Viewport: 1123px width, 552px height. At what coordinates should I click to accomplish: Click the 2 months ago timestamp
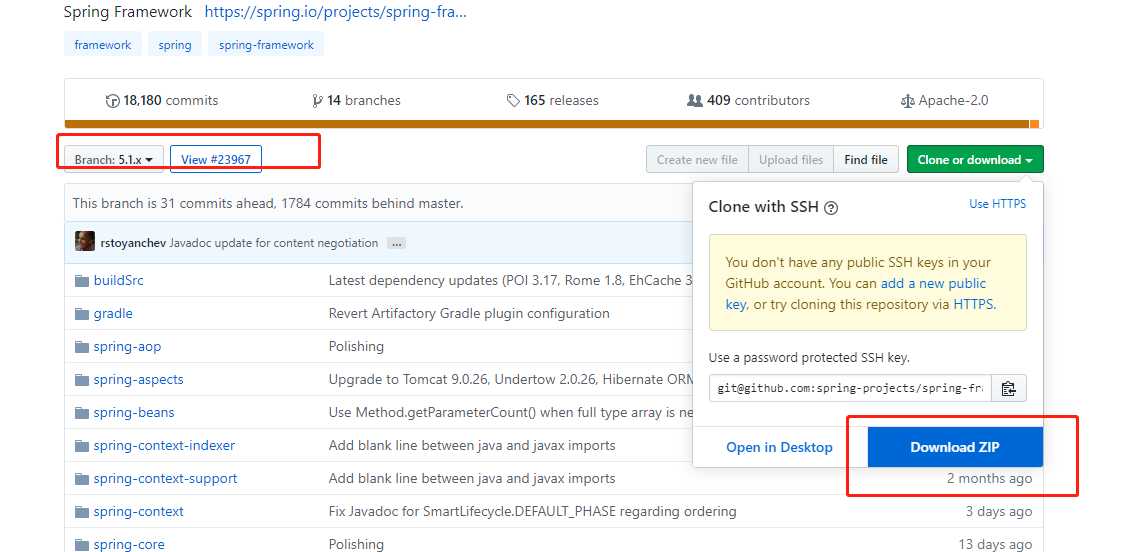(x=990, y=478)
